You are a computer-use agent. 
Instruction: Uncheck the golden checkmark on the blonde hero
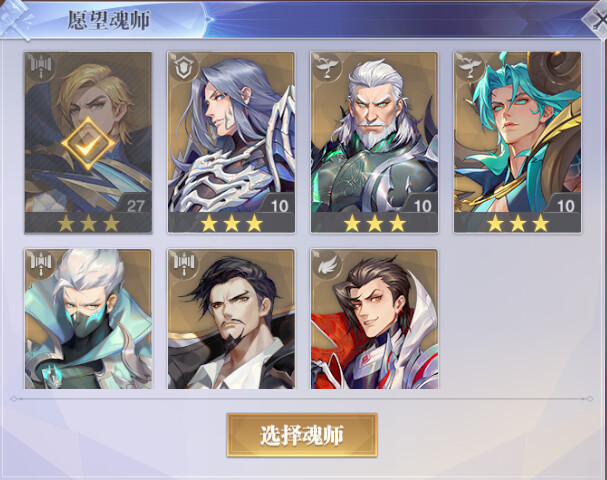(87, 144)
